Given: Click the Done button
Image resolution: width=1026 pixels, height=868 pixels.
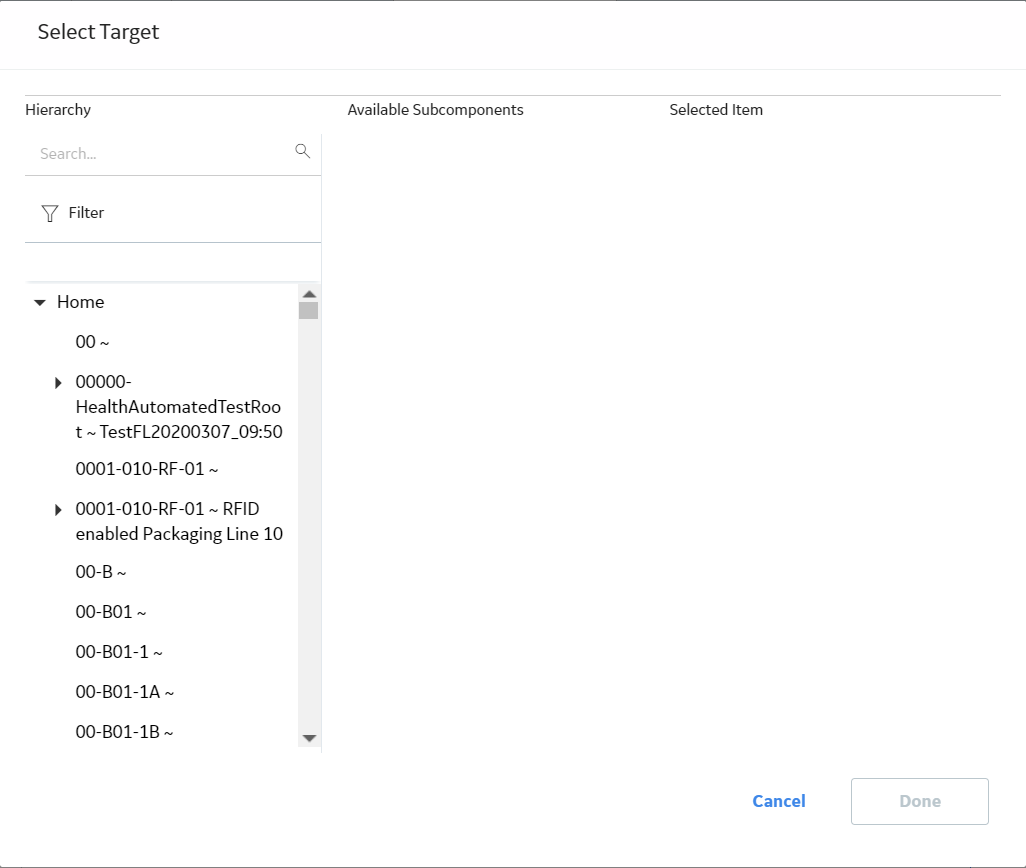Looking at the screenshot, I should [919, 801].
